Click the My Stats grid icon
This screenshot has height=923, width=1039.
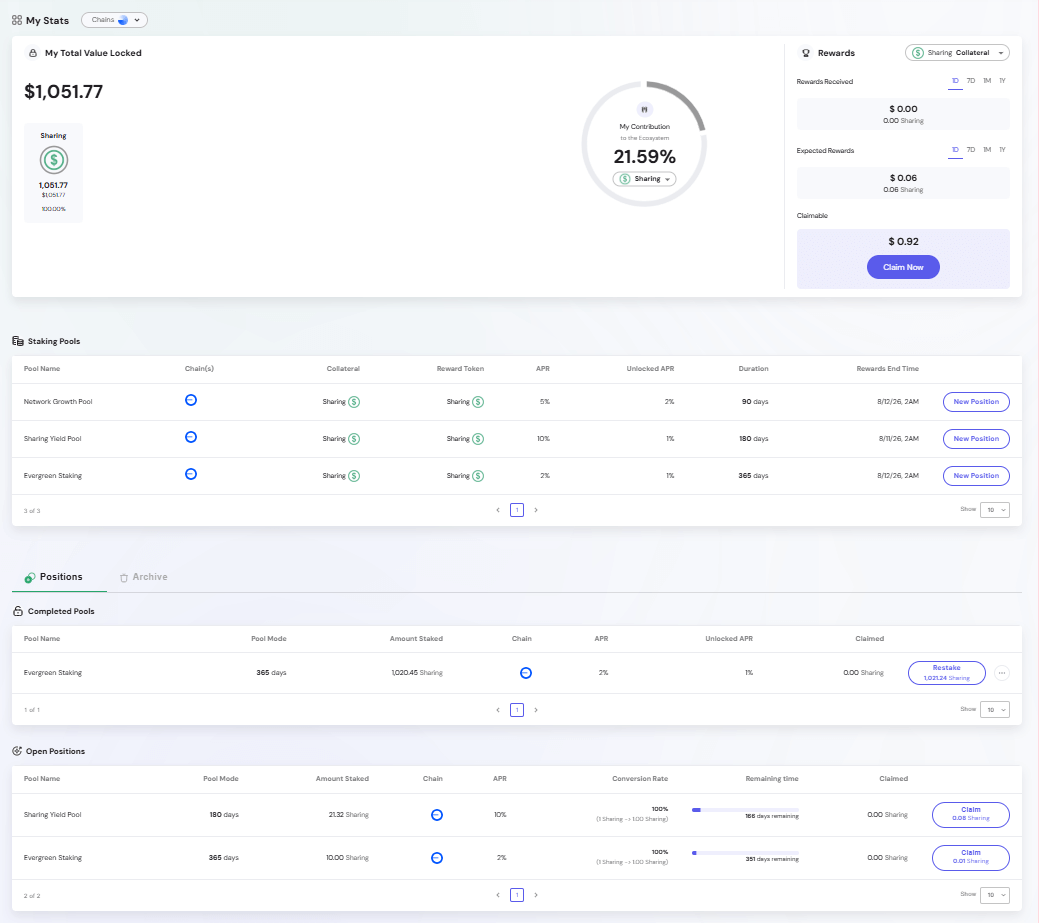16,20
